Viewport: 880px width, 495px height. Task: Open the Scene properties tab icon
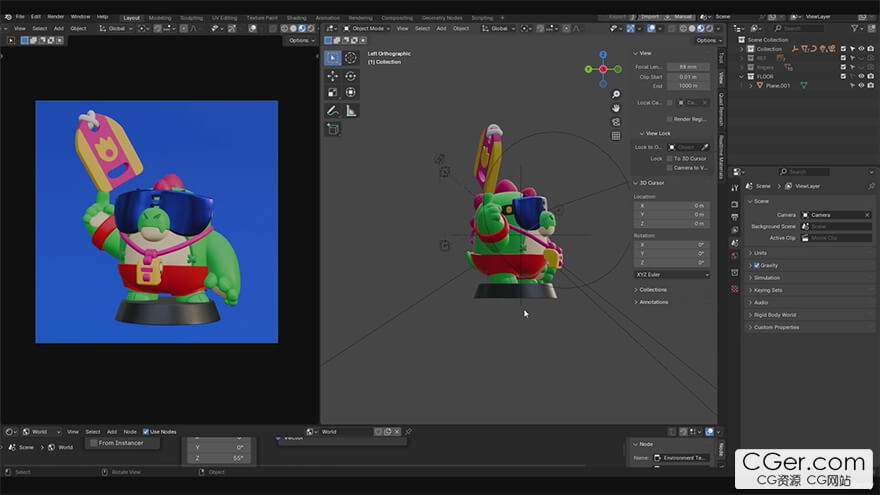click(x=735, y=243)
